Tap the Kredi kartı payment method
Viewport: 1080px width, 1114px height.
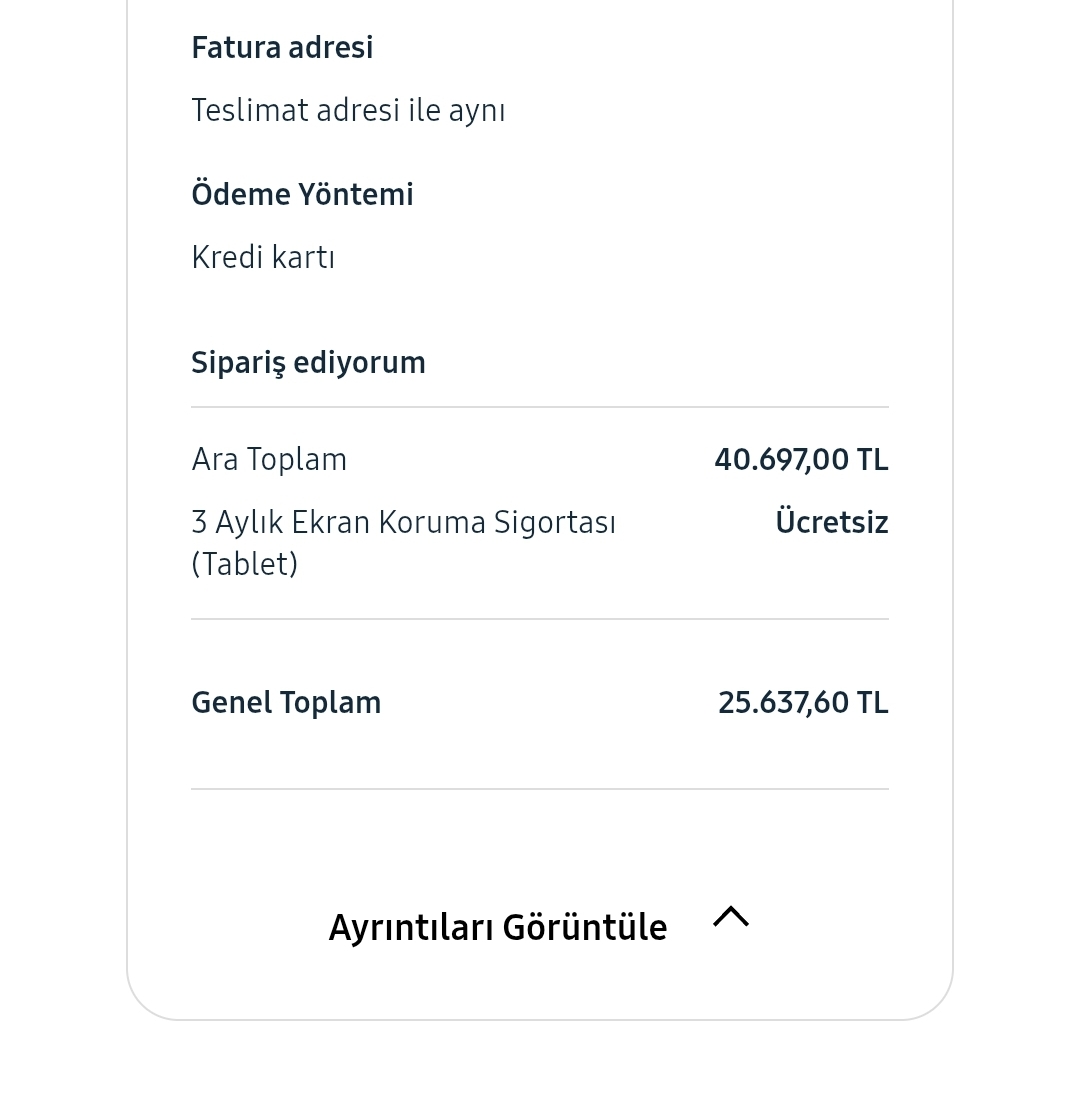[263, 257]
